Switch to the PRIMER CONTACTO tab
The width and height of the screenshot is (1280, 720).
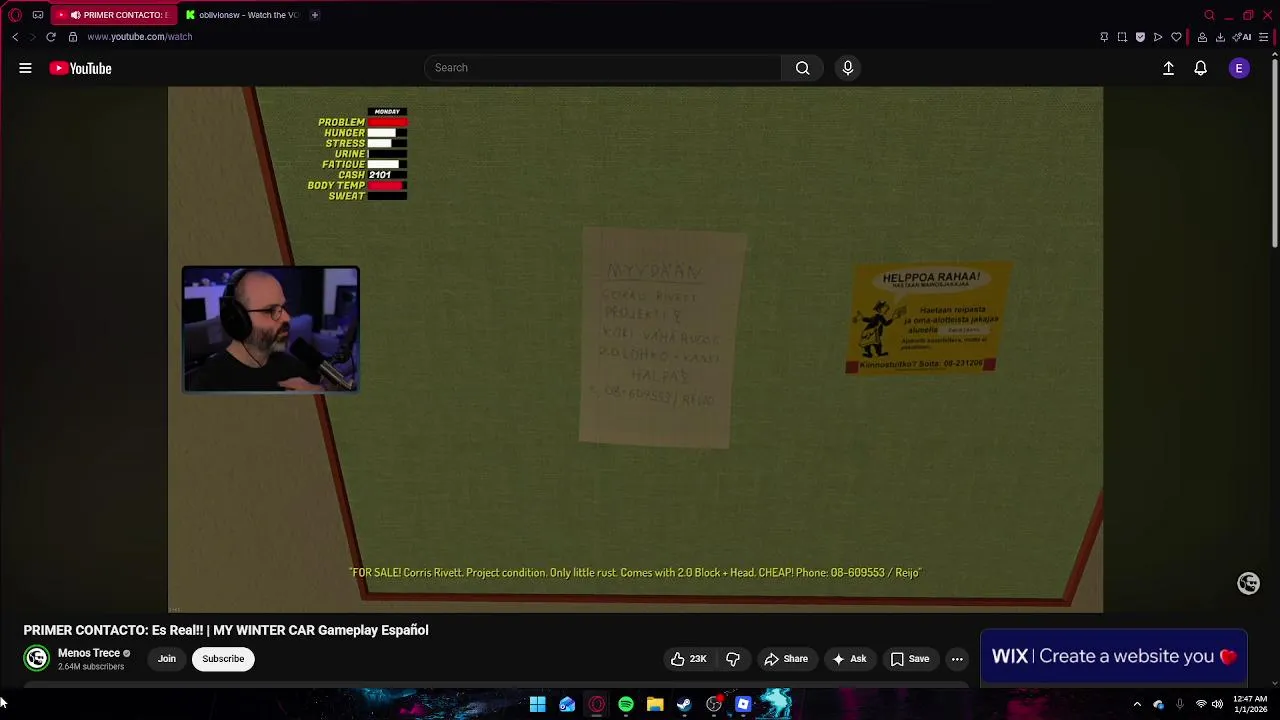click(113, 15)
